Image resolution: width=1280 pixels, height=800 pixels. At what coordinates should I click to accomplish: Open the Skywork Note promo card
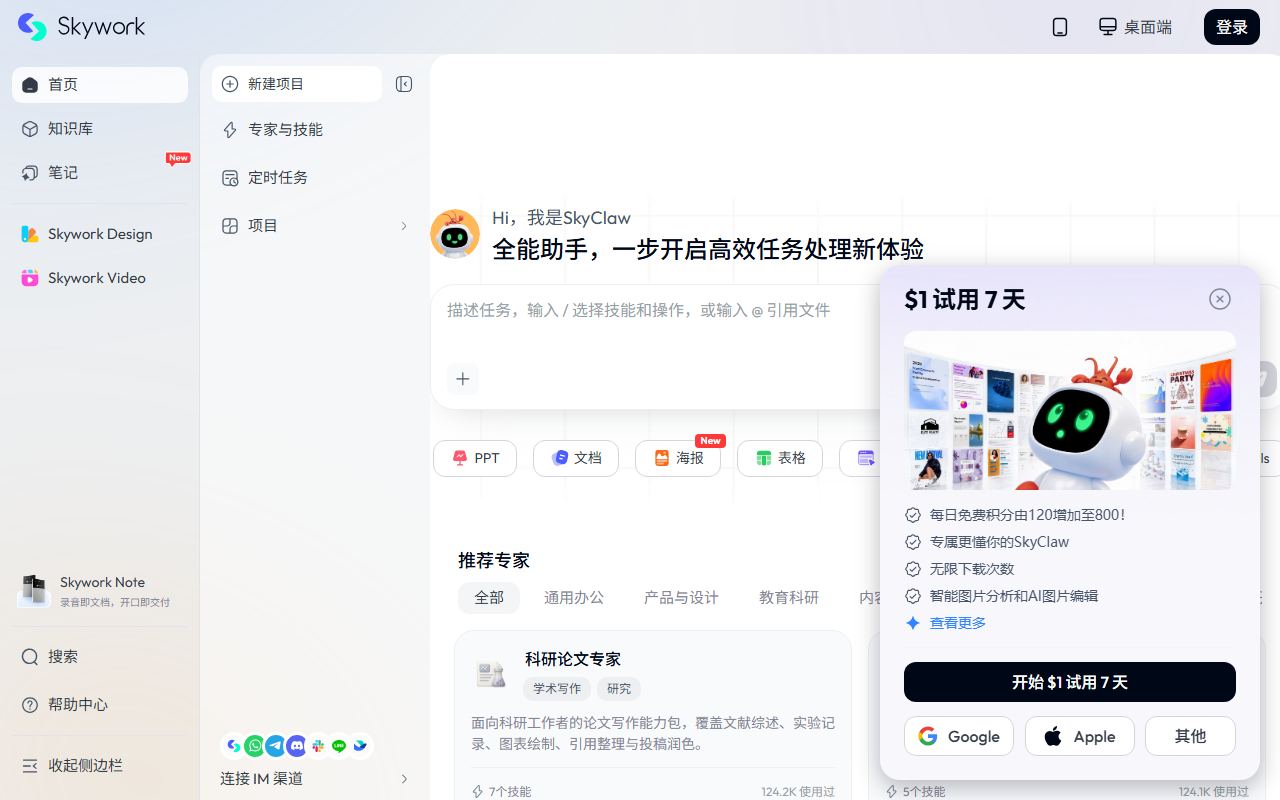pyautogui.click(x=100, y=591)
